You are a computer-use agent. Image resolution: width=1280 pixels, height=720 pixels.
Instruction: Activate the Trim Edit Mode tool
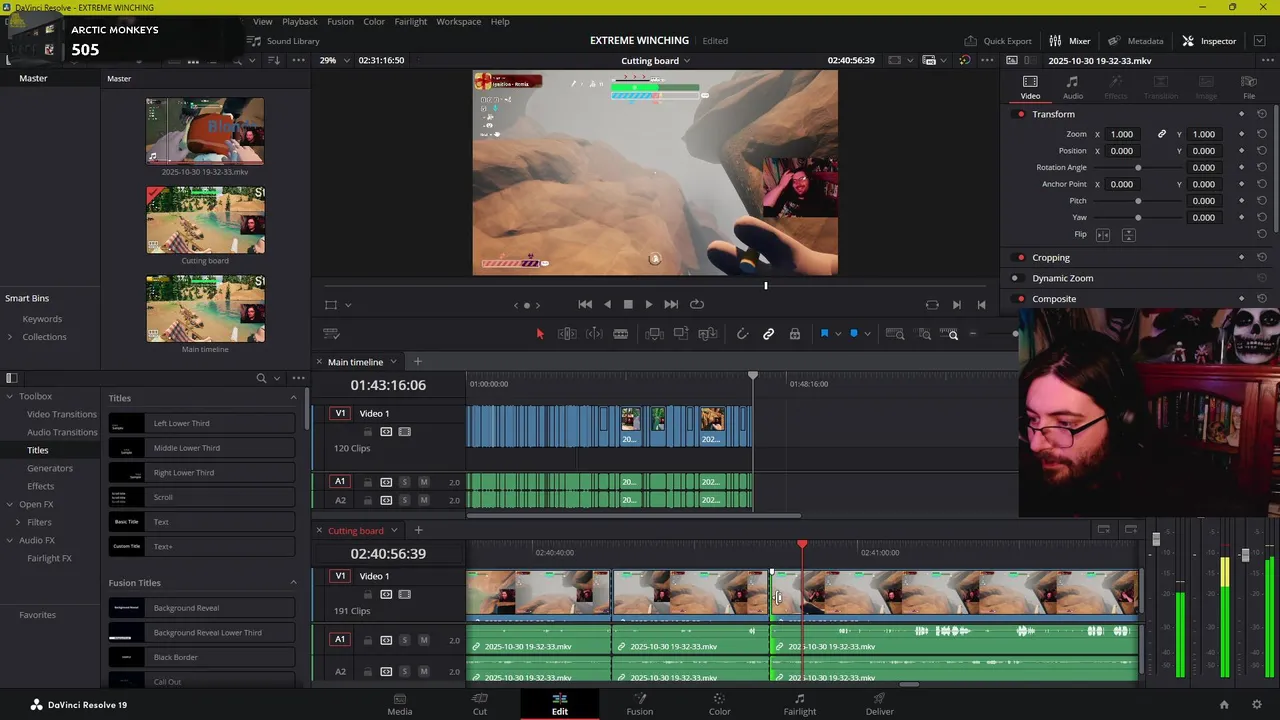567,334
